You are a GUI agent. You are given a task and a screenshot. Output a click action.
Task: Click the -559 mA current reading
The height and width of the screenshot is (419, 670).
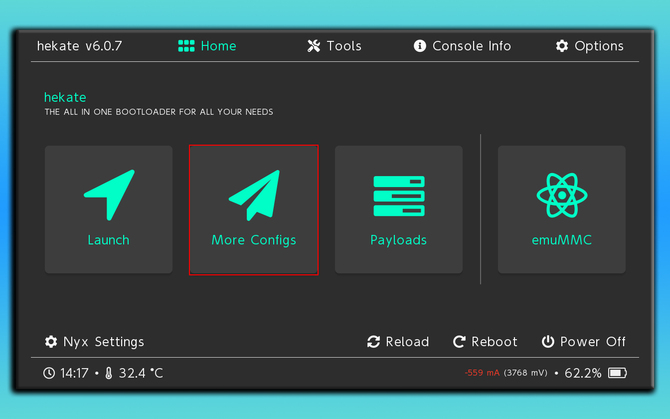[482, 373]
